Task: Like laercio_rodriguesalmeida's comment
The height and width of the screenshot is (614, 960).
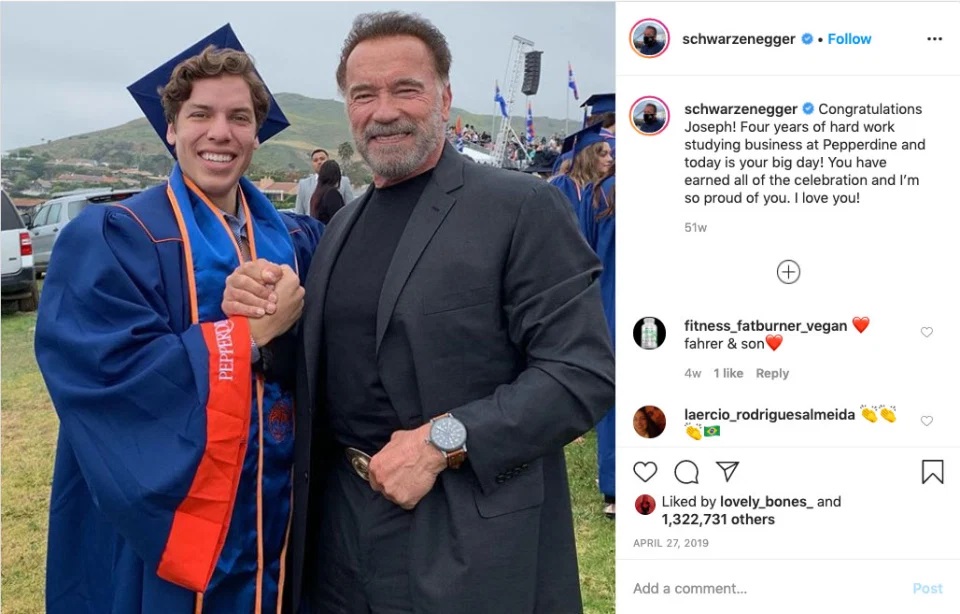Action: (927, 421)
